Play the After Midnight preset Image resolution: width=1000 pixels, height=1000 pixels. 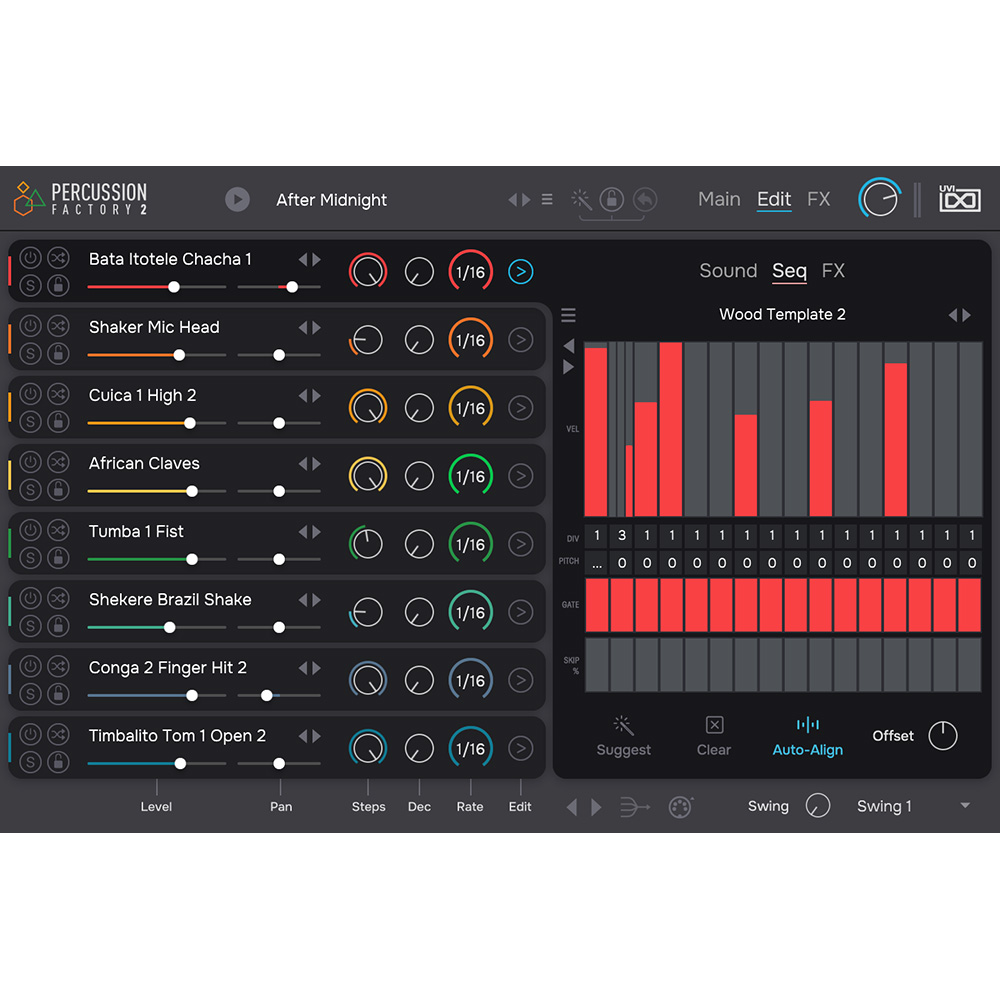237,200
